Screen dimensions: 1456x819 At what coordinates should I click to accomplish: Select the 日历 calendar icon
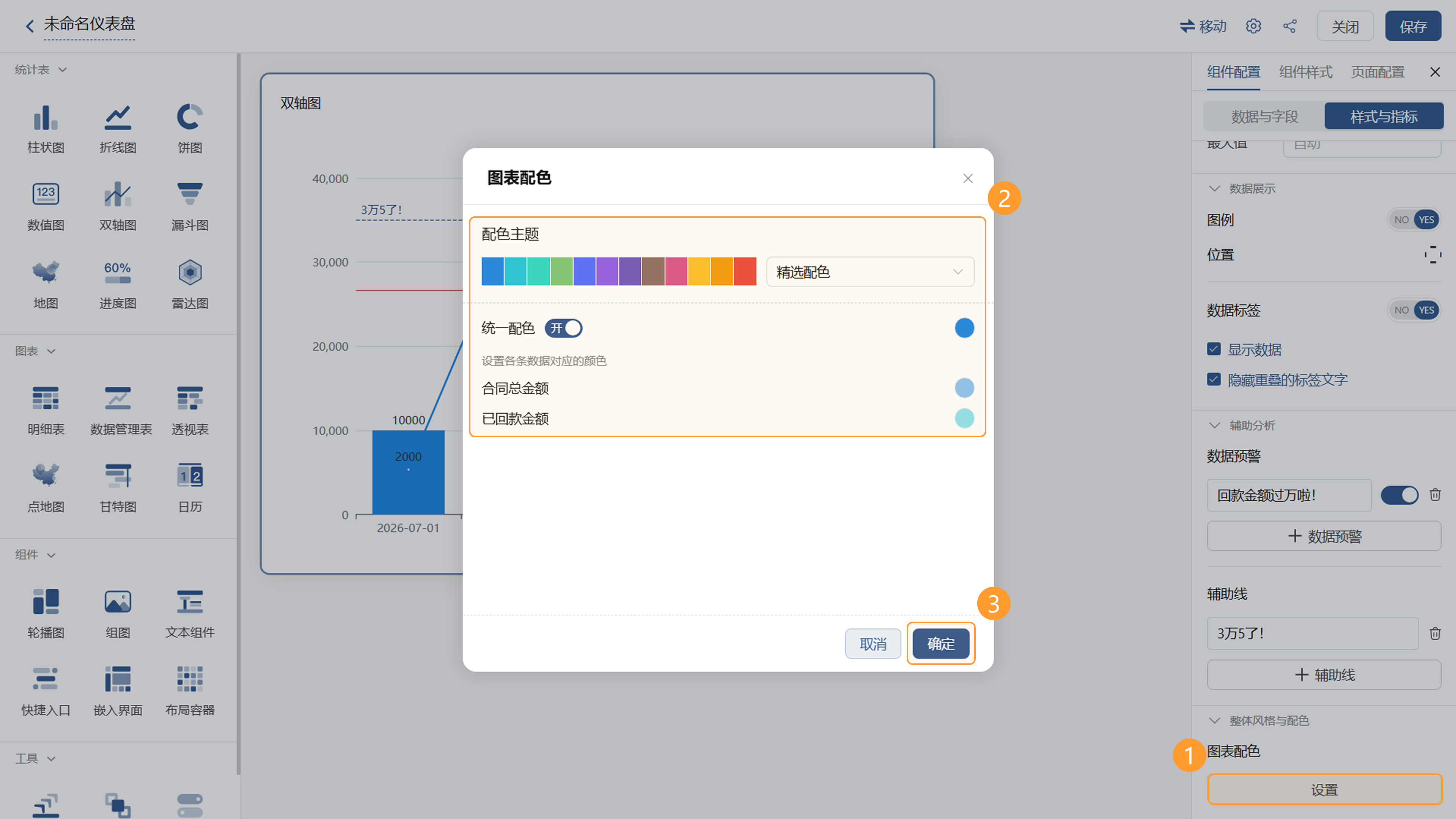coord(189,476)
